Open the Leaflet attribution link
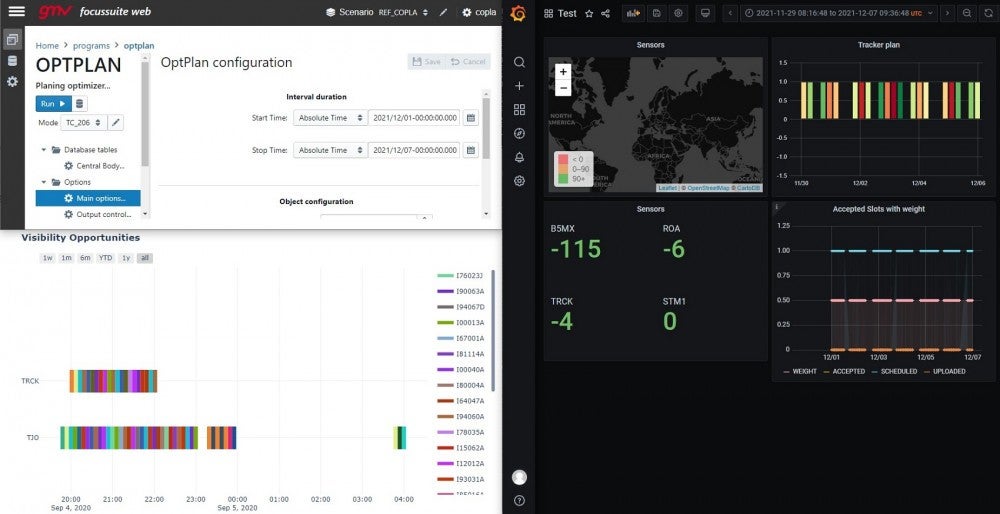The height and width of the screenshot is (514, 1000). 667,188
